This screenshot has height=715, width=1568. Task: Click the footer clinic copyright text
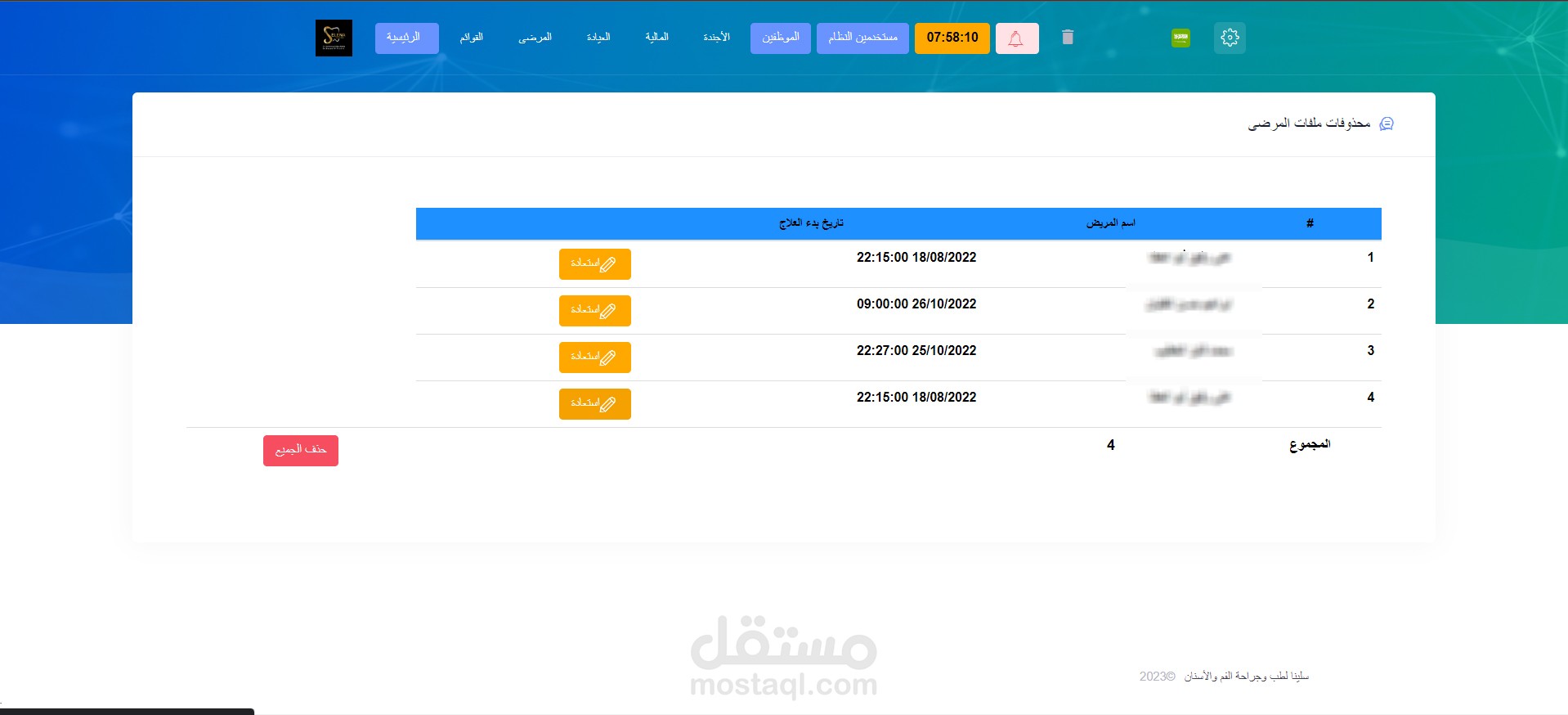pos(1224,677)
